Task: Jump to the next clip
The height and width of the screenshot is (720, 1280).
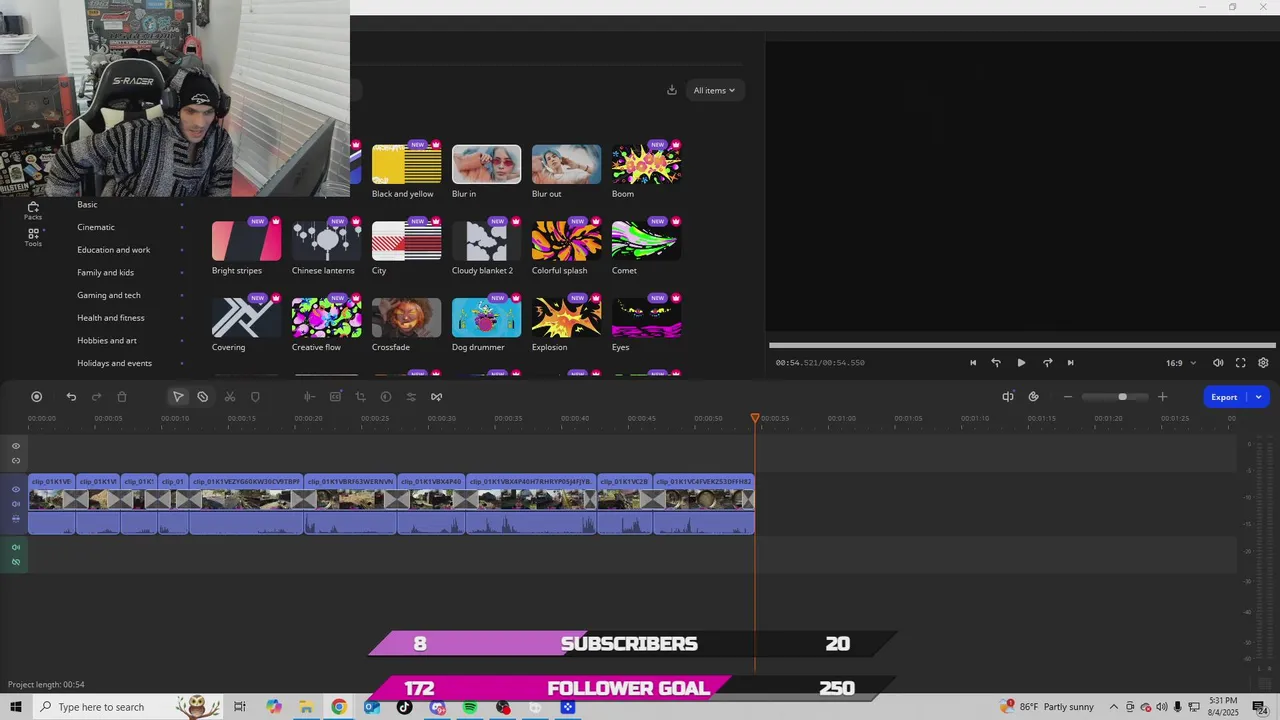Action: coord(1070,363)
